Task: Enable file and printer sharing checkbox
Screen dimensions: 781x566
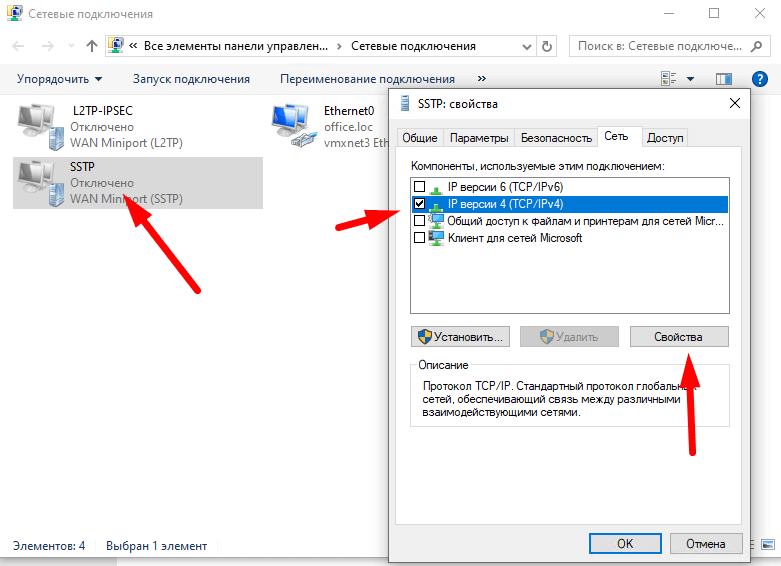Action: pos(419,221)
